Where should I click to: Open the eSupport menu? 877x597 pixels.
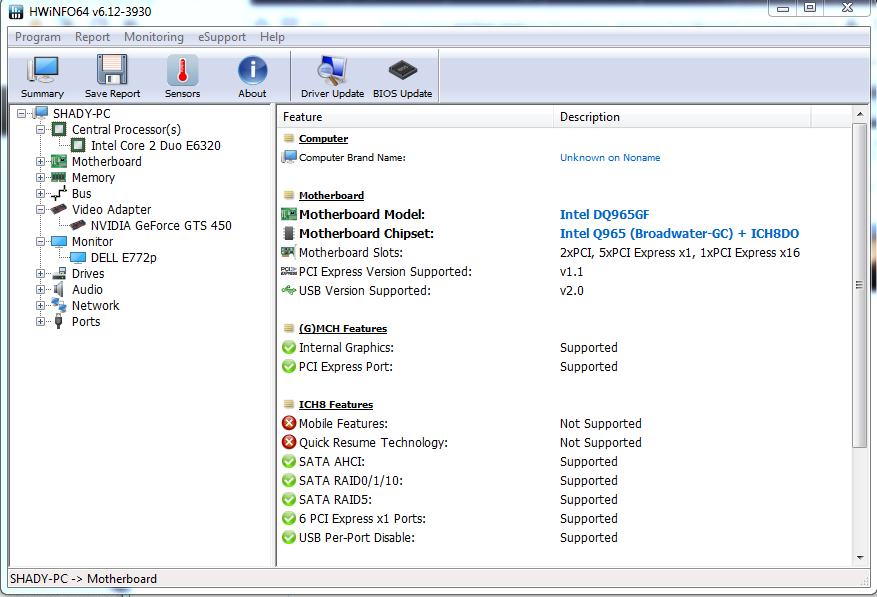coord(222,37)
